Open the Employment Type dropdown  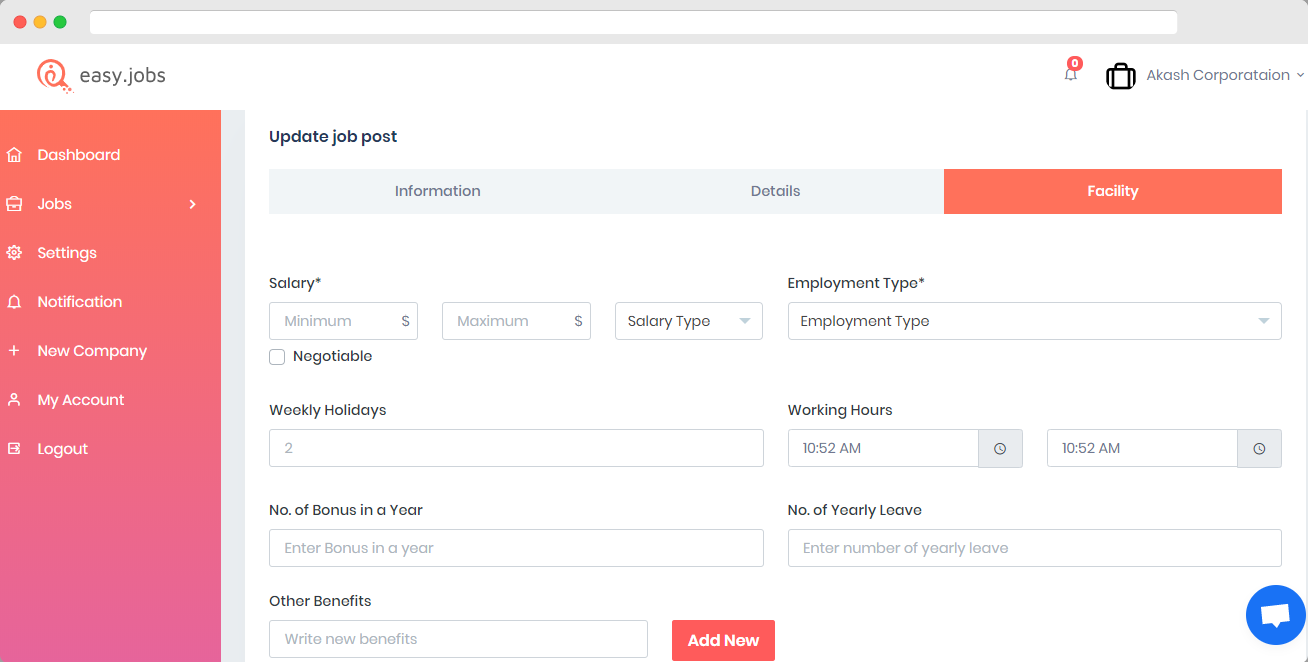[x=1034, y=321]
